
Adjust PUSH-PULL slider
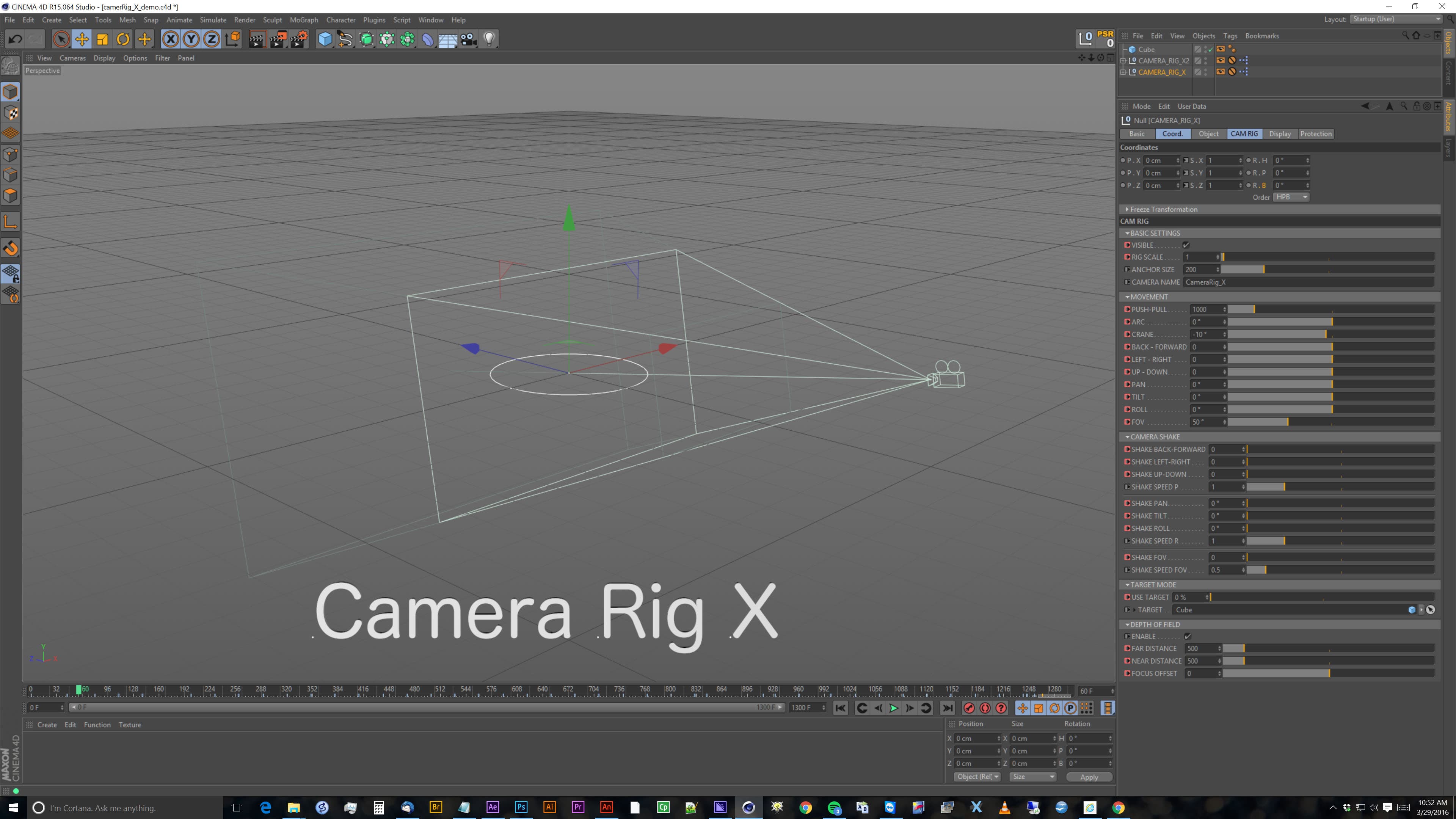click(x=1330, y=309)
